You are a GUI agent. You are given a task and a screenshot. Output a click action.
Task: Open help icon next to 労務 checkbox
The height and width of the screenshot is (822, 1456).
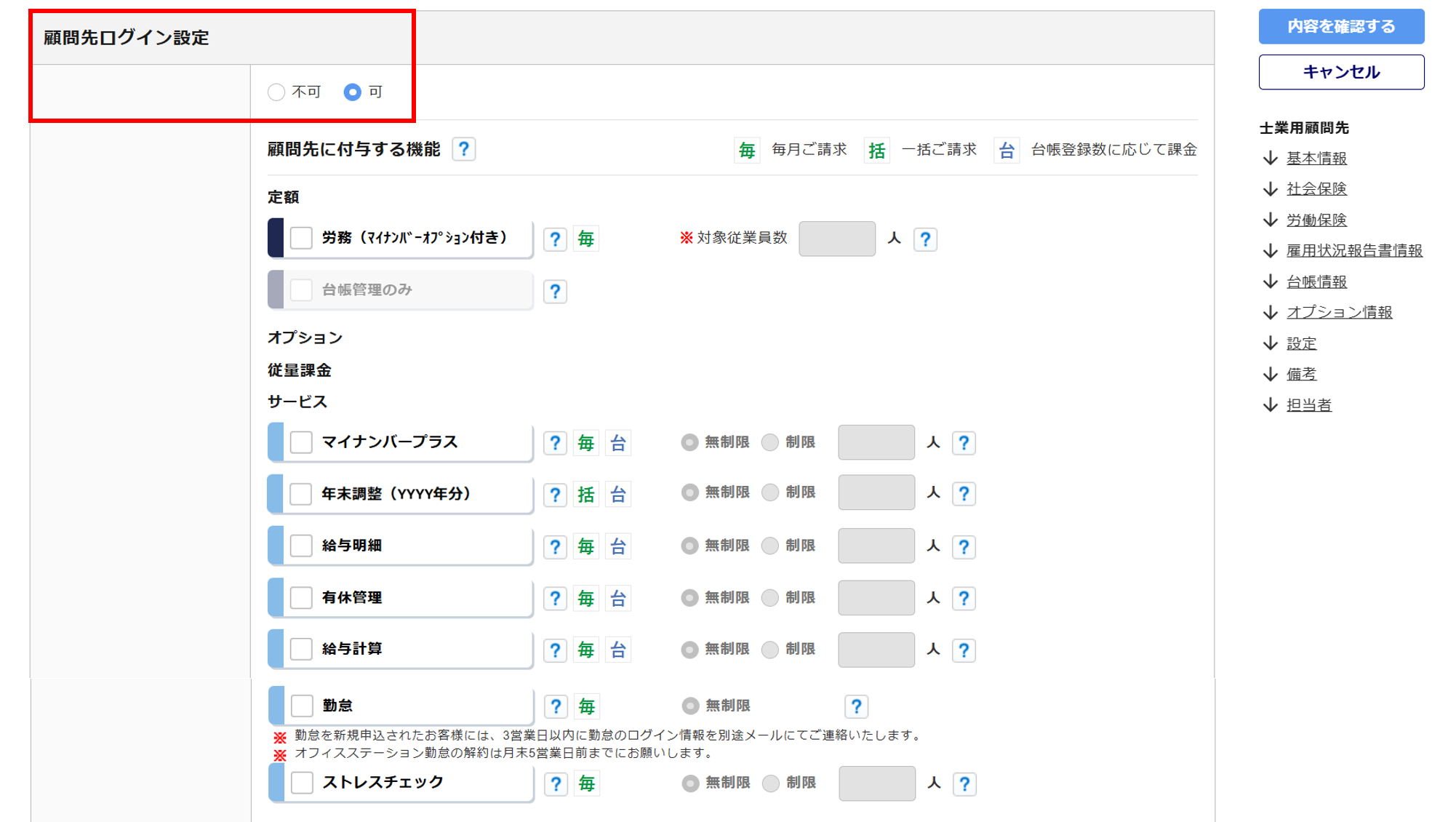(555, 239)
